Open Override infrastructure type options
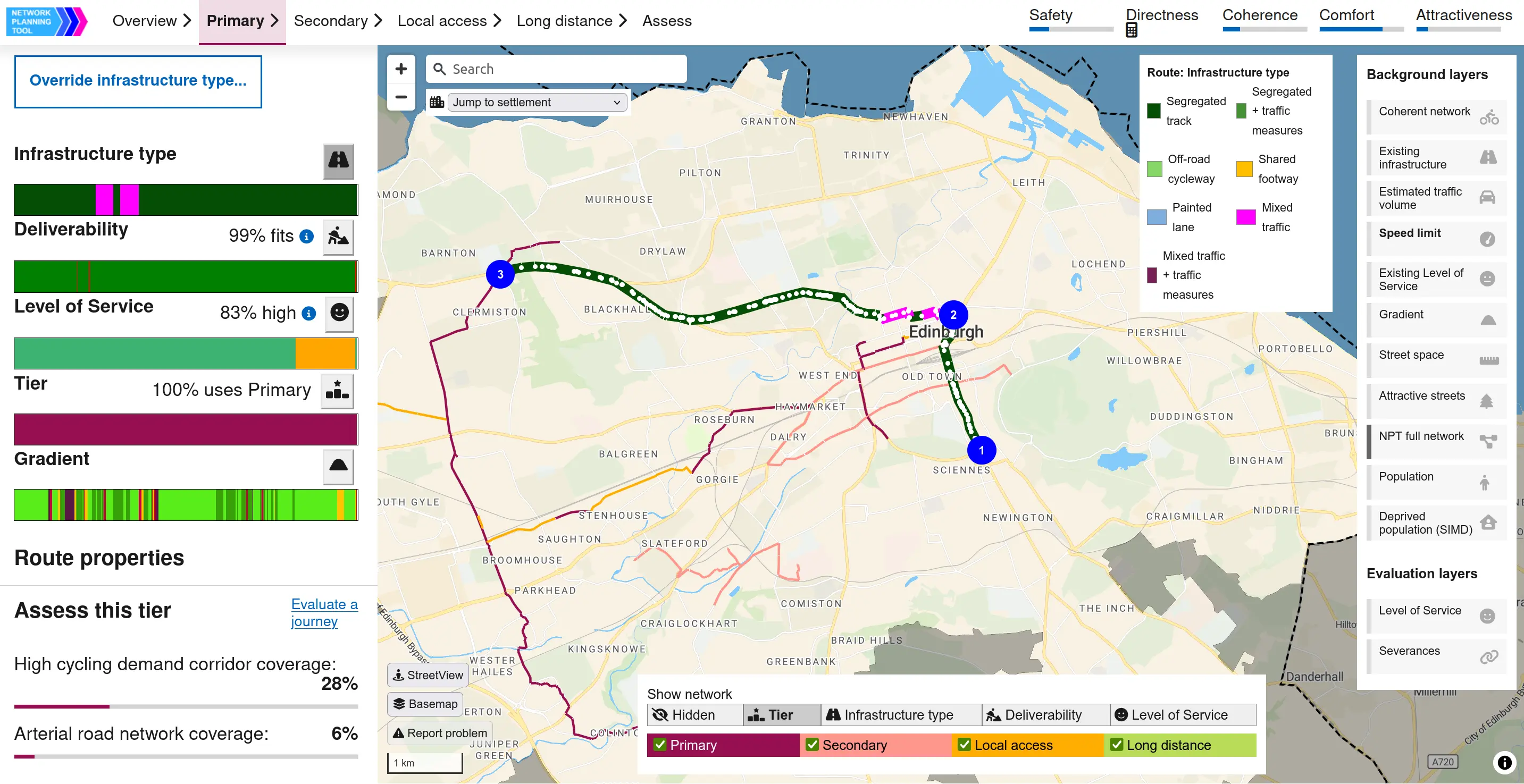Screen dimensions: 1524x784 click(x=138, y=81)
